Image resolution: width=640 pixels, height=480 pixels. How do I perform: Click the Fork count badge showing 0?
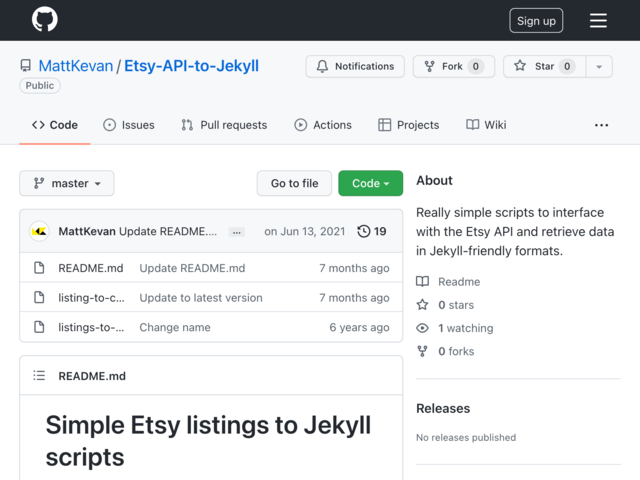pyautogui.click(x=476, y=66)
